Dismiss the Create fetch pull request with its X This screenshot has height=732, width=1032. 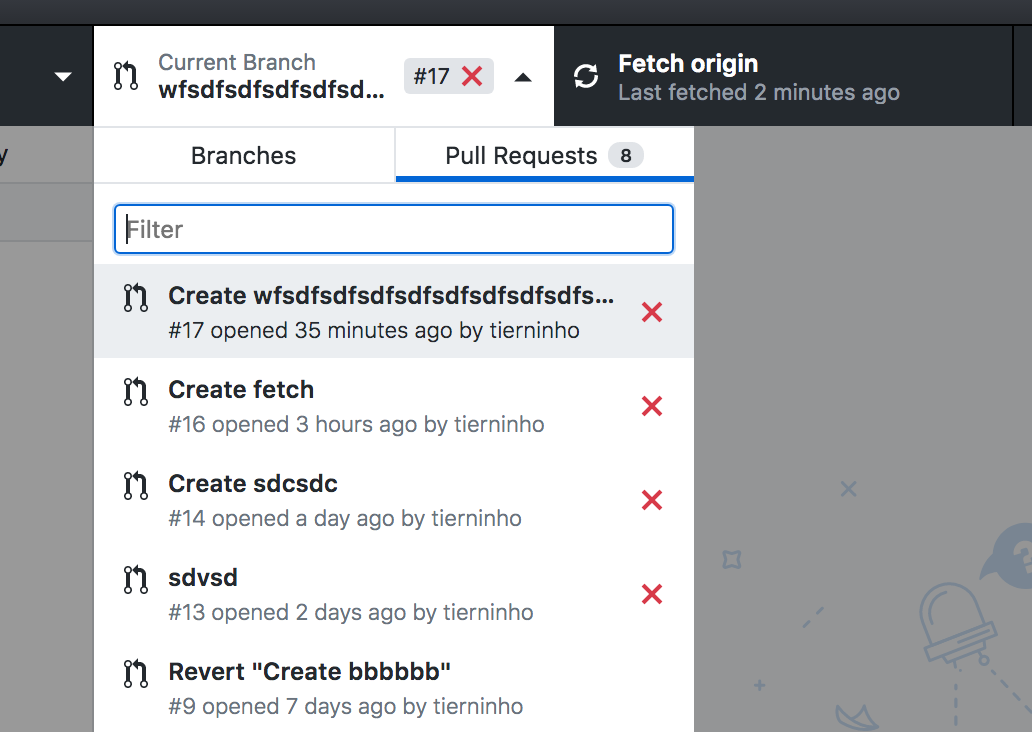(x=651, y=406)
